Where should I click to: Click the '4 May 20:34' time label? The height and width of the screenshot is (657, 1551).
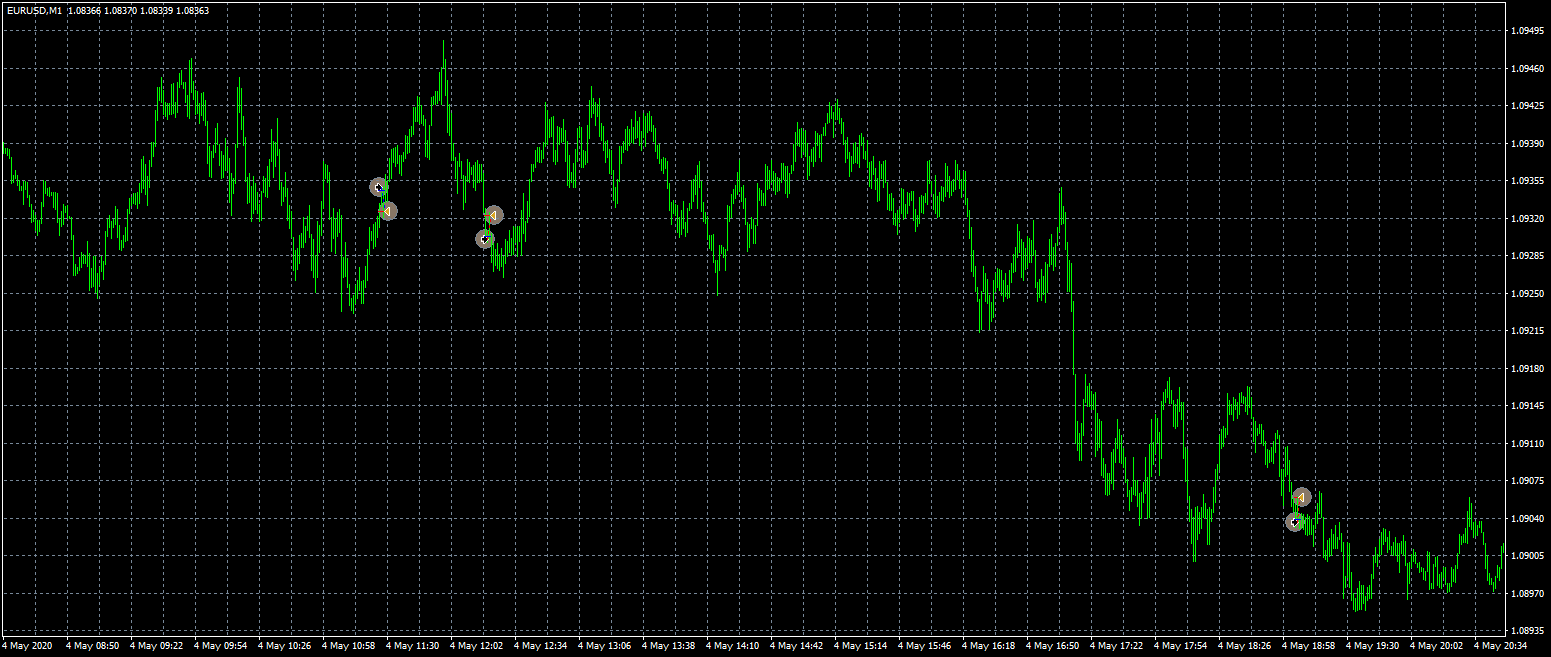(1501, 647)
